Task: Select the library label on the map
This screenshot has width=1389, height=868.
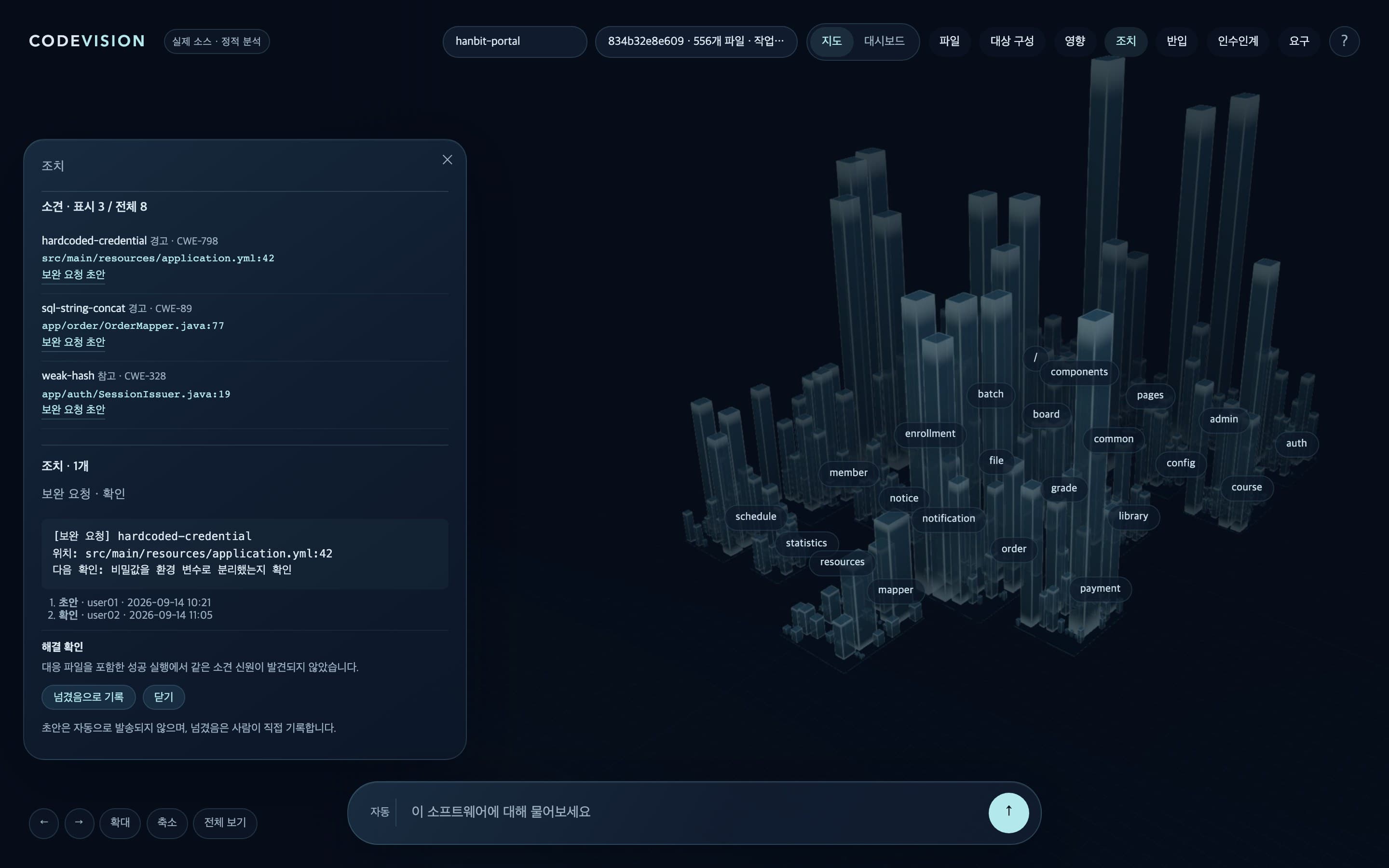Action: pyautogui.click(x=1133, y=516)
